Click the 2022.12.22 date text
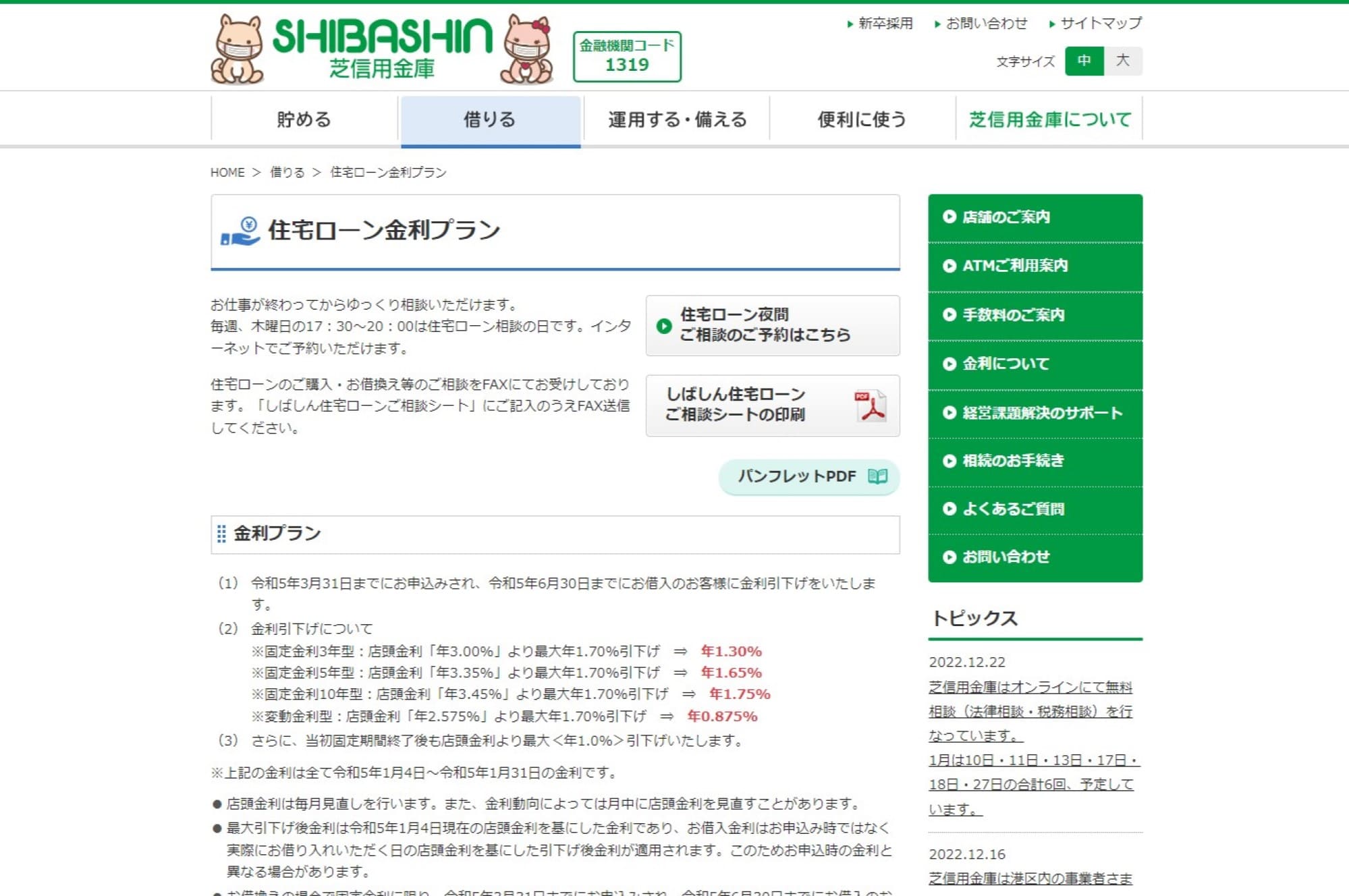The image size is (1349, 896). tap(967, 663)
